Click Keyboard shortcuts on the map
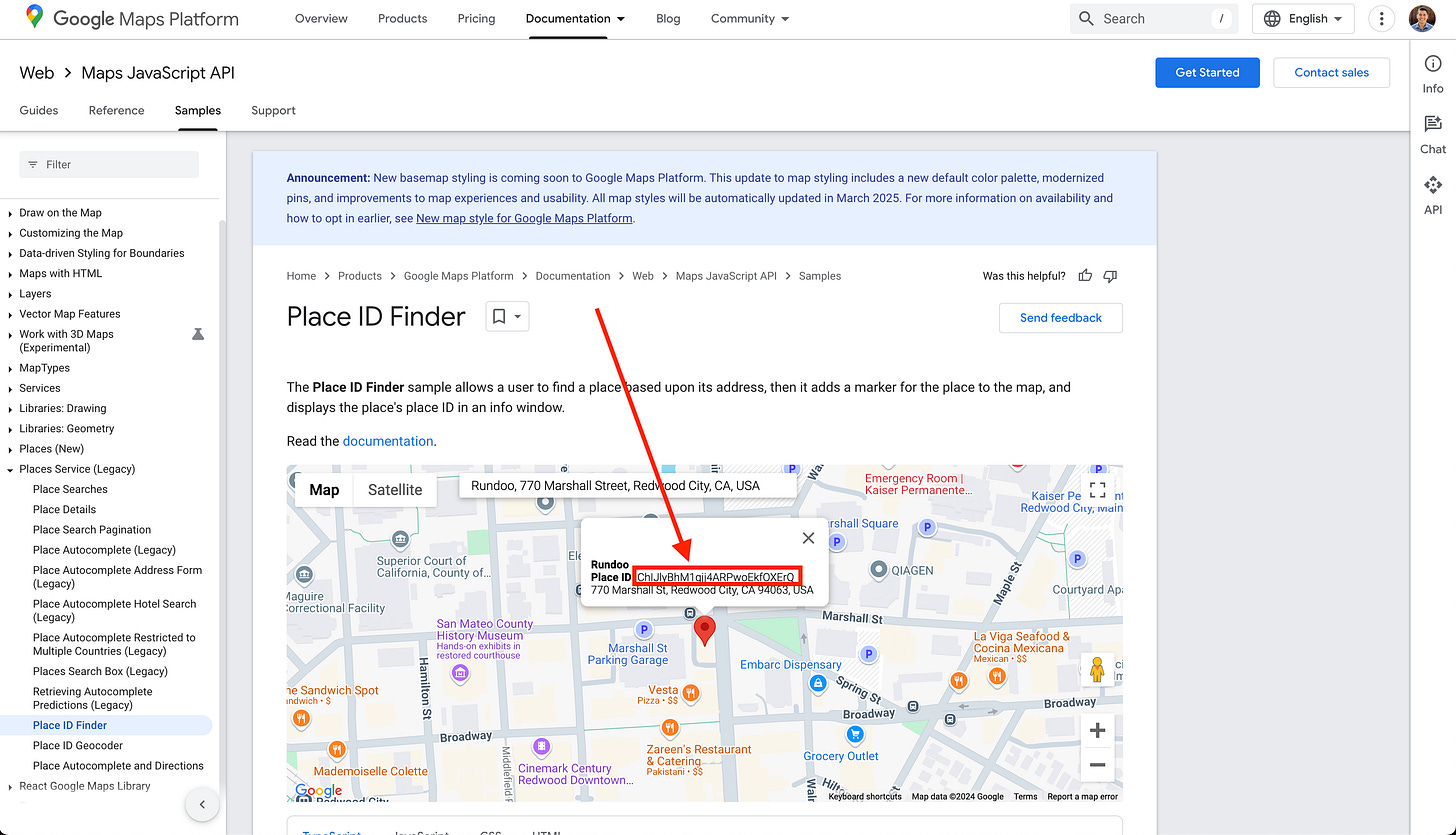Screen dimensions: 1456x835 [x=866, y=797]
